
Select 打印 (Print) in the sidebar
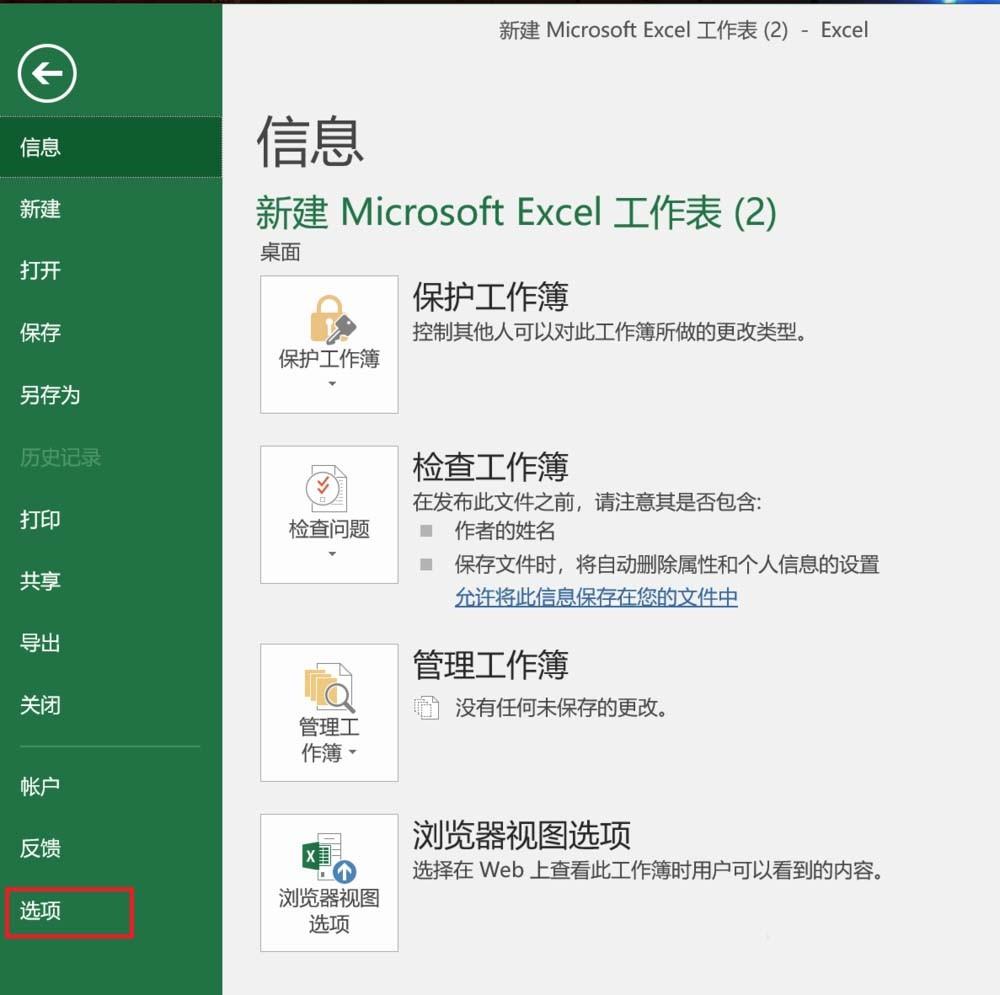[x=40, y=519]
